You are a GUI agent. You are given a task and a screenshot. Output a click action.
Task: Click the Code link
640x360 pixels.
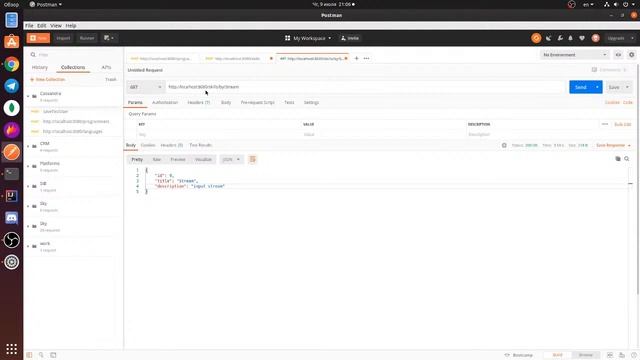coord(628,102)
